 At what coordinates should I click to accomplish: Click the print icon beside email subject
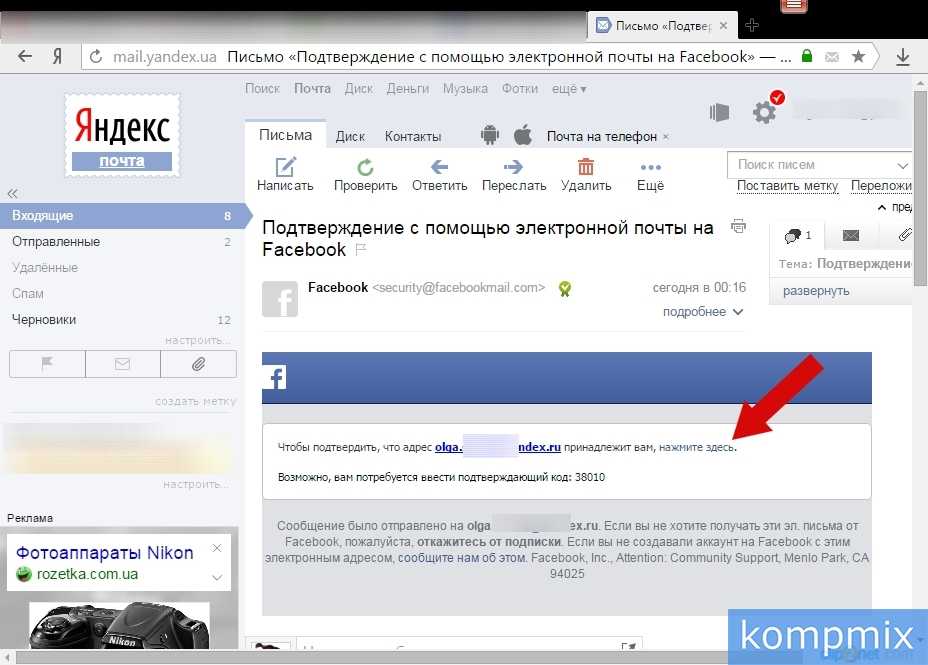tap(738, 226)
